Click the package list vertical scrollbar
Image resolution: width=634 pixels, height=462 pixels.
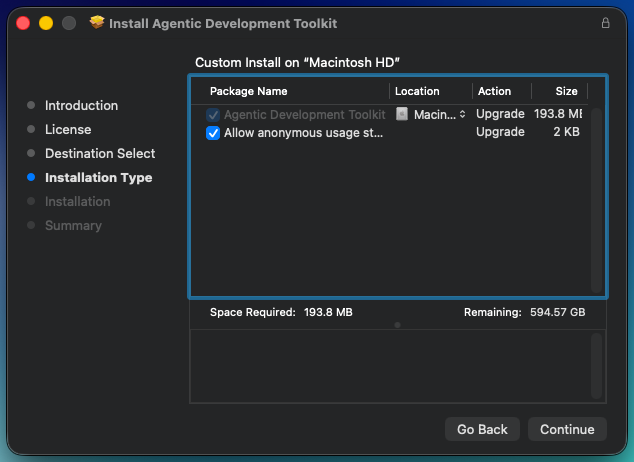click(596, 200)
